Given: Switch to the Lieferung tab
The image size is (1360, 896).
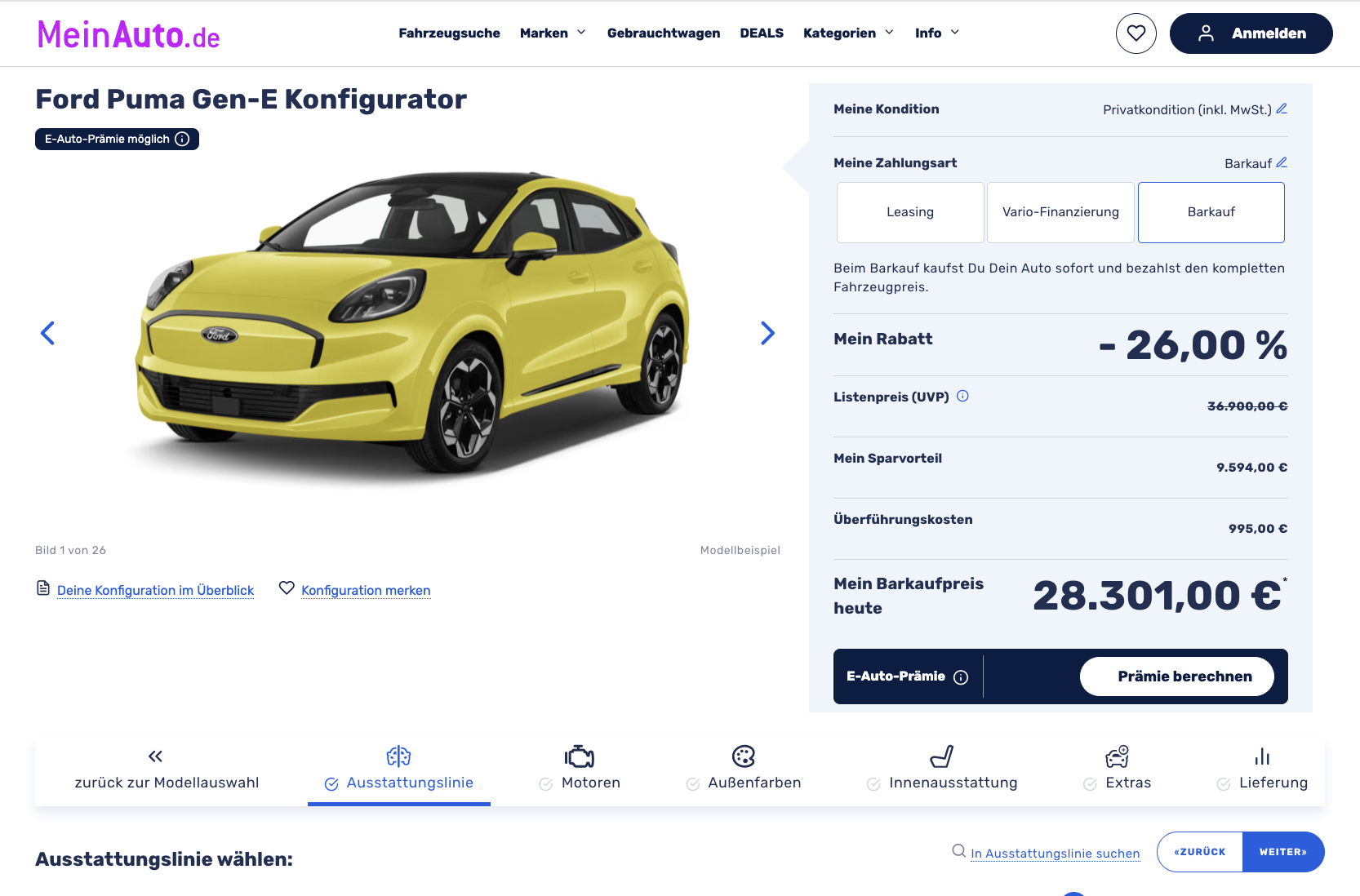Looking at the screenshot, I should (1262, 771).
